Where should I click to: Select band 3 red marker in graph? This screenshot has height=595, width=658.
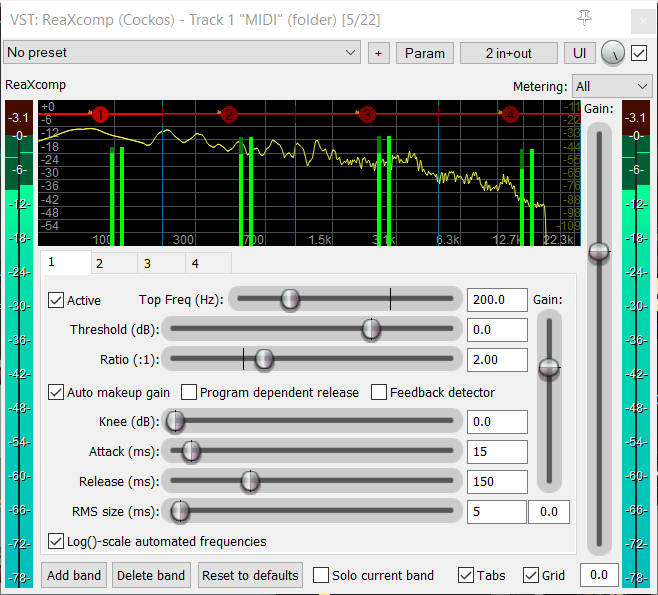[x=367, y=114]
